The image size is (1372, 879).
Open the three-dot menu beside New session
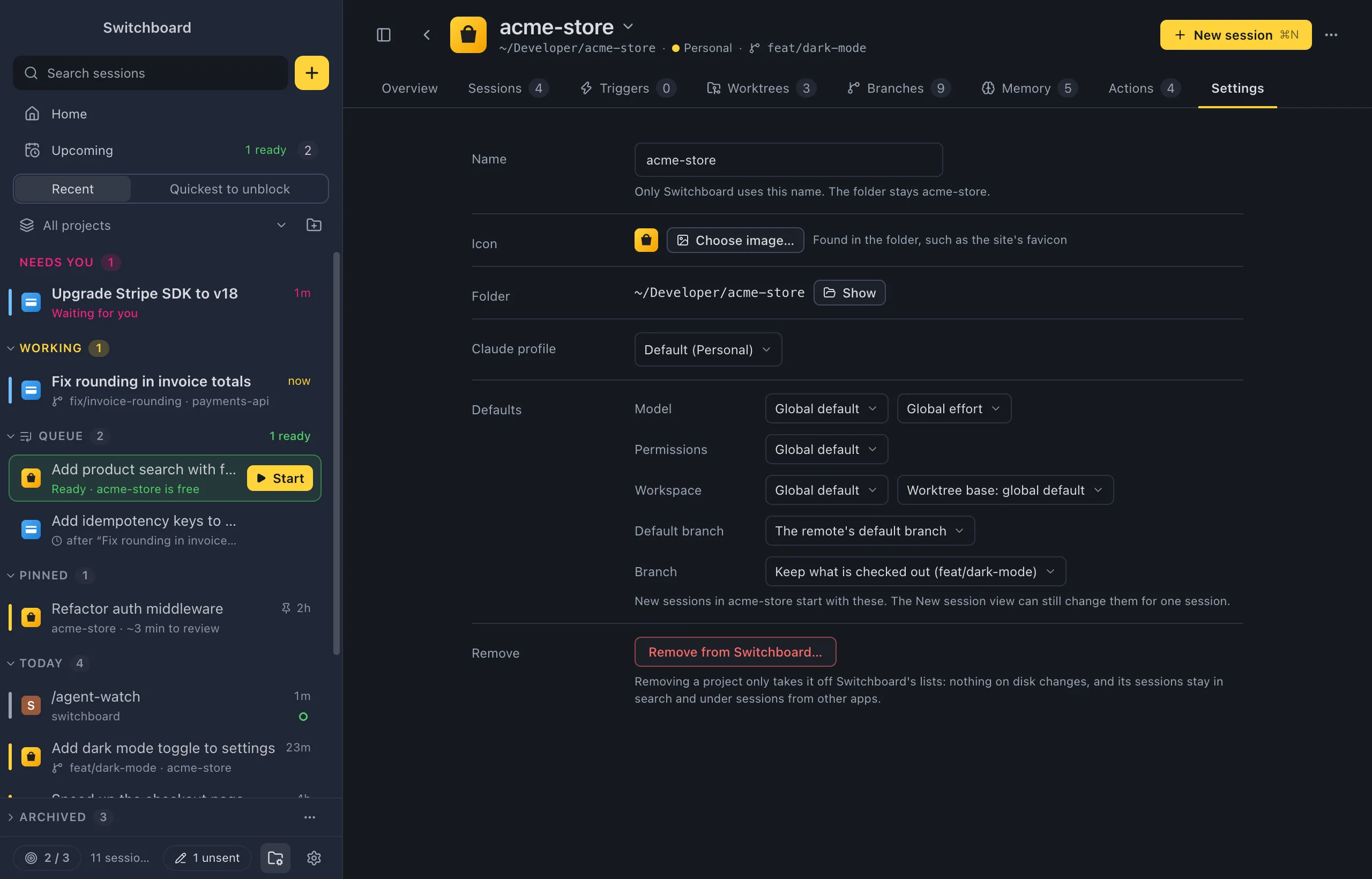click(1331, 35)
